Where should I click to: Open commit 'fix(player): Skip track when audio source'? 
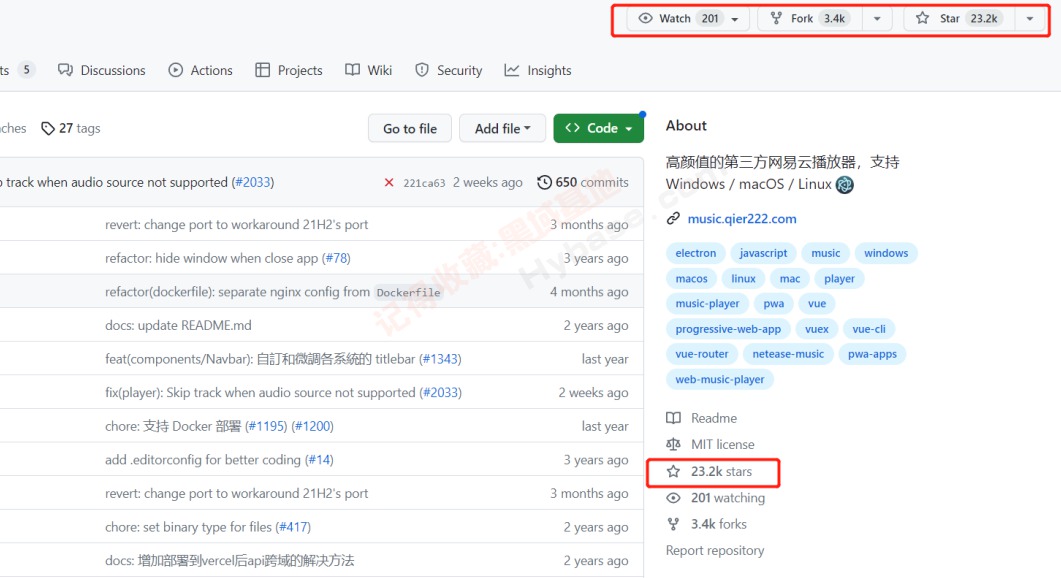click(x=260, y=393)
